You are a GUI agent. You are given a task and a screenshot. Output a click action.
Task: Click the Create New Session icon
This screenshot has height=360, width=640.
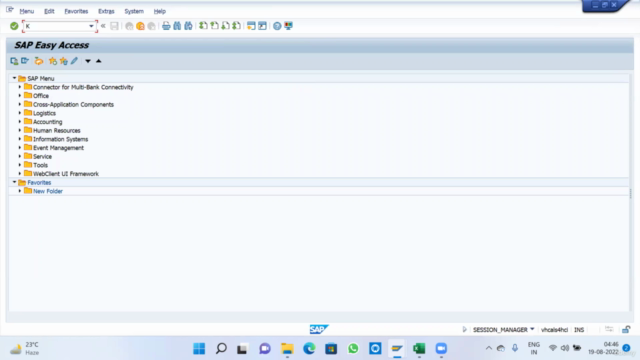point(251,26)
